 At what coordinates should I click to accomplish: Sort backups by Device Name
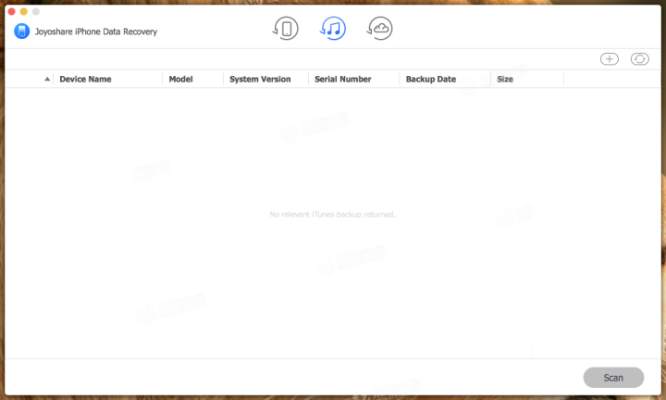click(x=85, y=79)
